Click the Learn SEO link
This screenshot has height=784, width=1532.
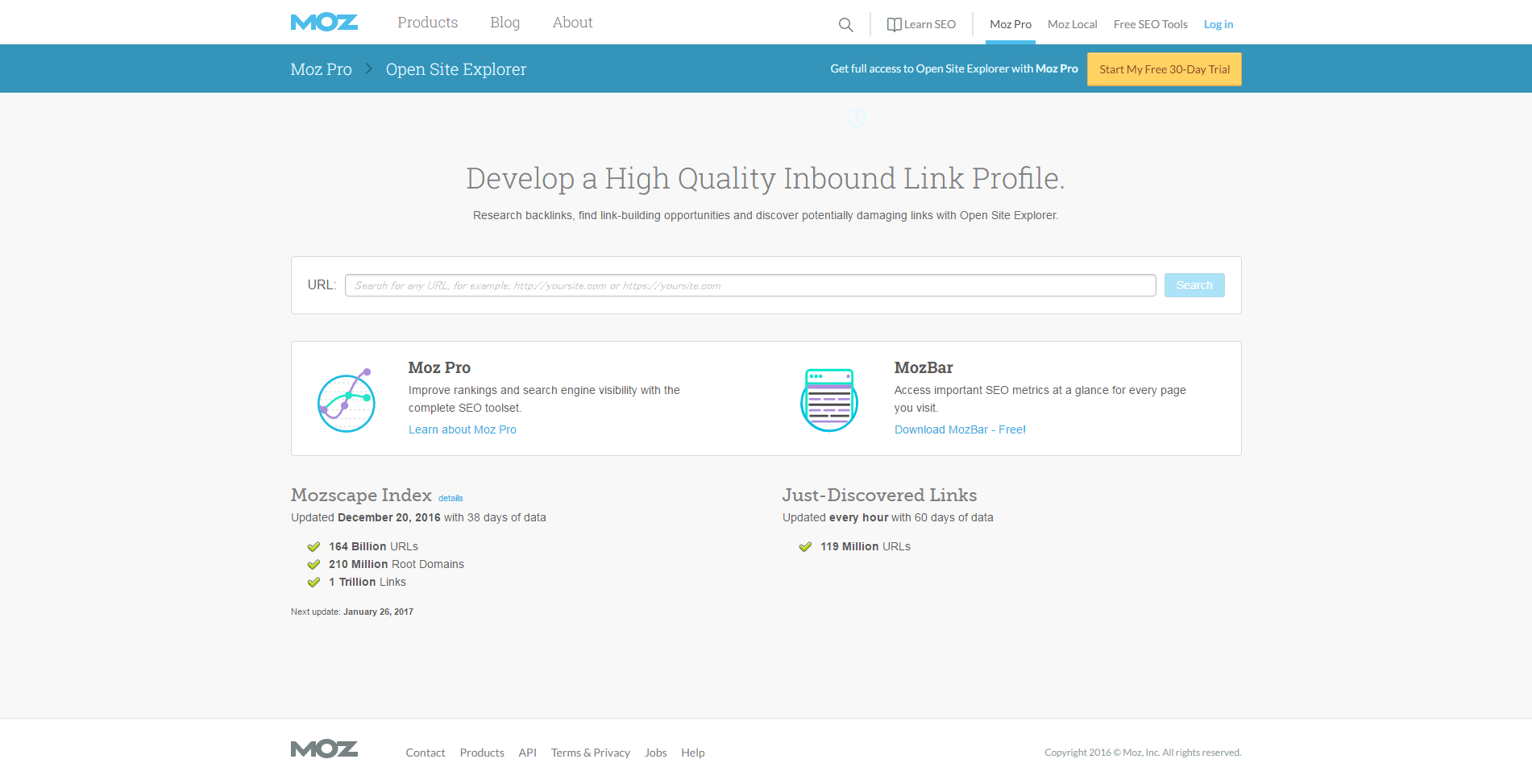929,25
